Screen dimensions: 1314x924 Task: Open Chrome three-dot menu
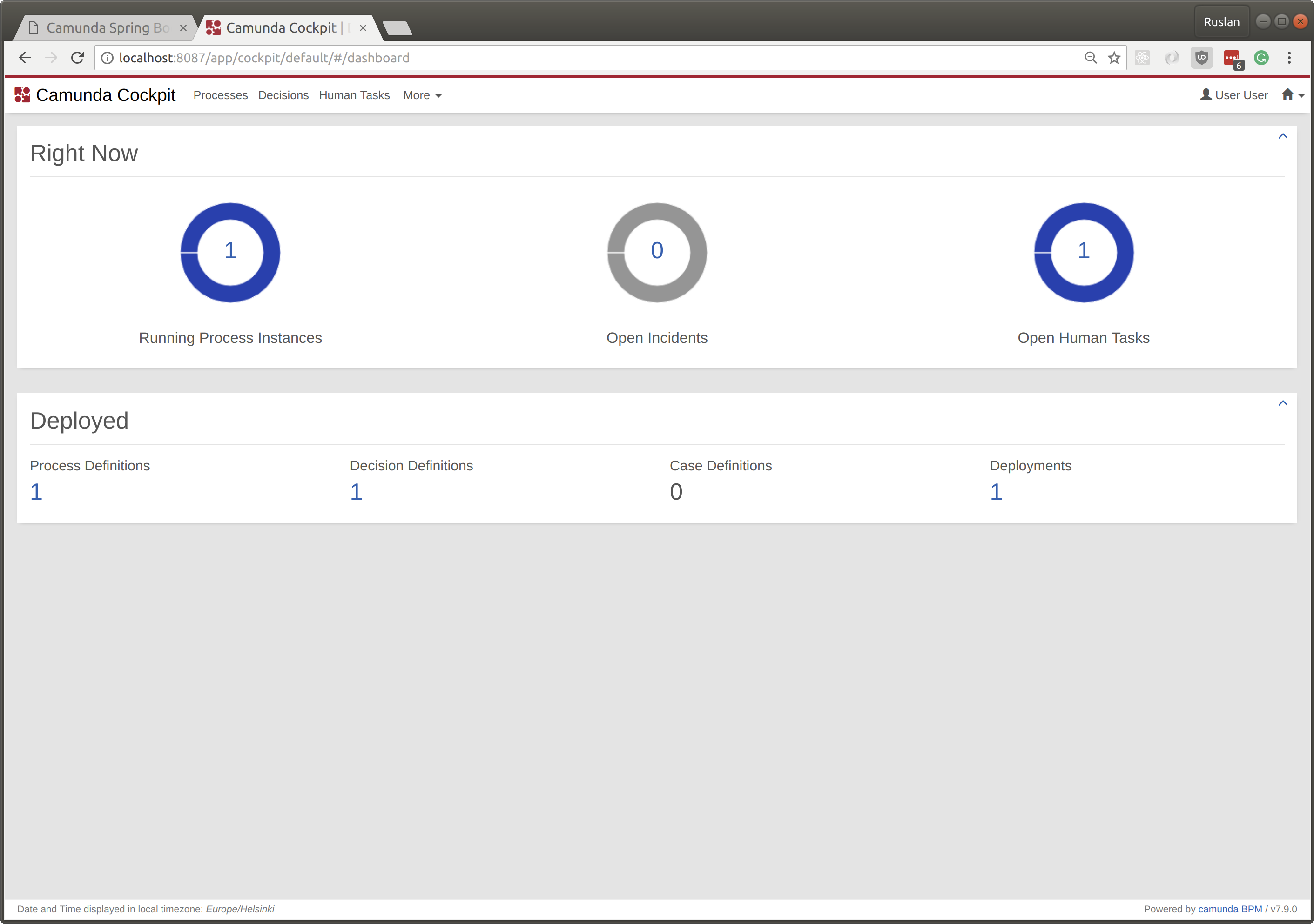click(1289, 58)
